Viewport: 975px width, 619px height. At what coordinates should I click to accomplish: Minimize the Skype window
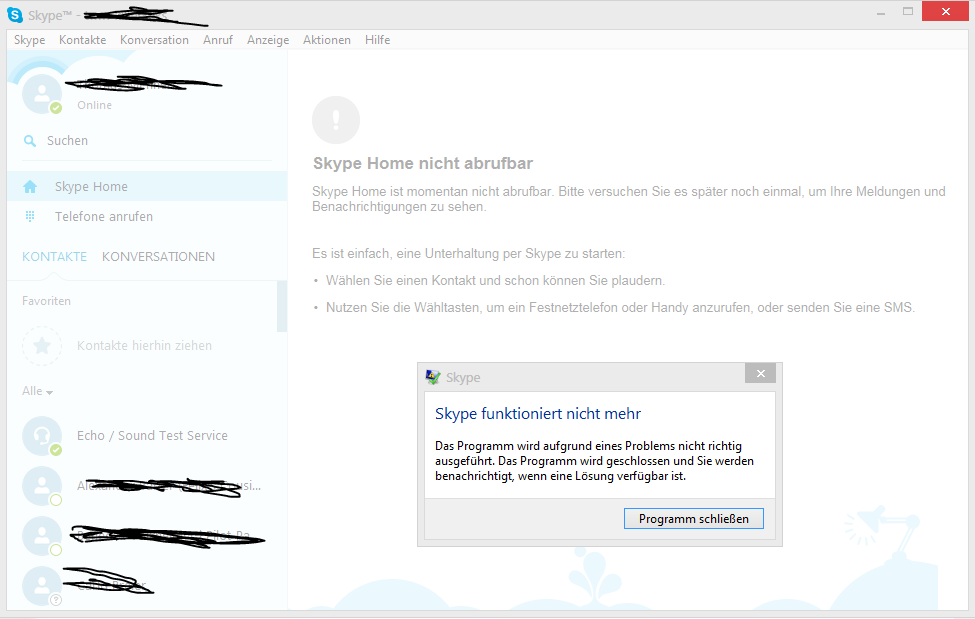[880, 12]
